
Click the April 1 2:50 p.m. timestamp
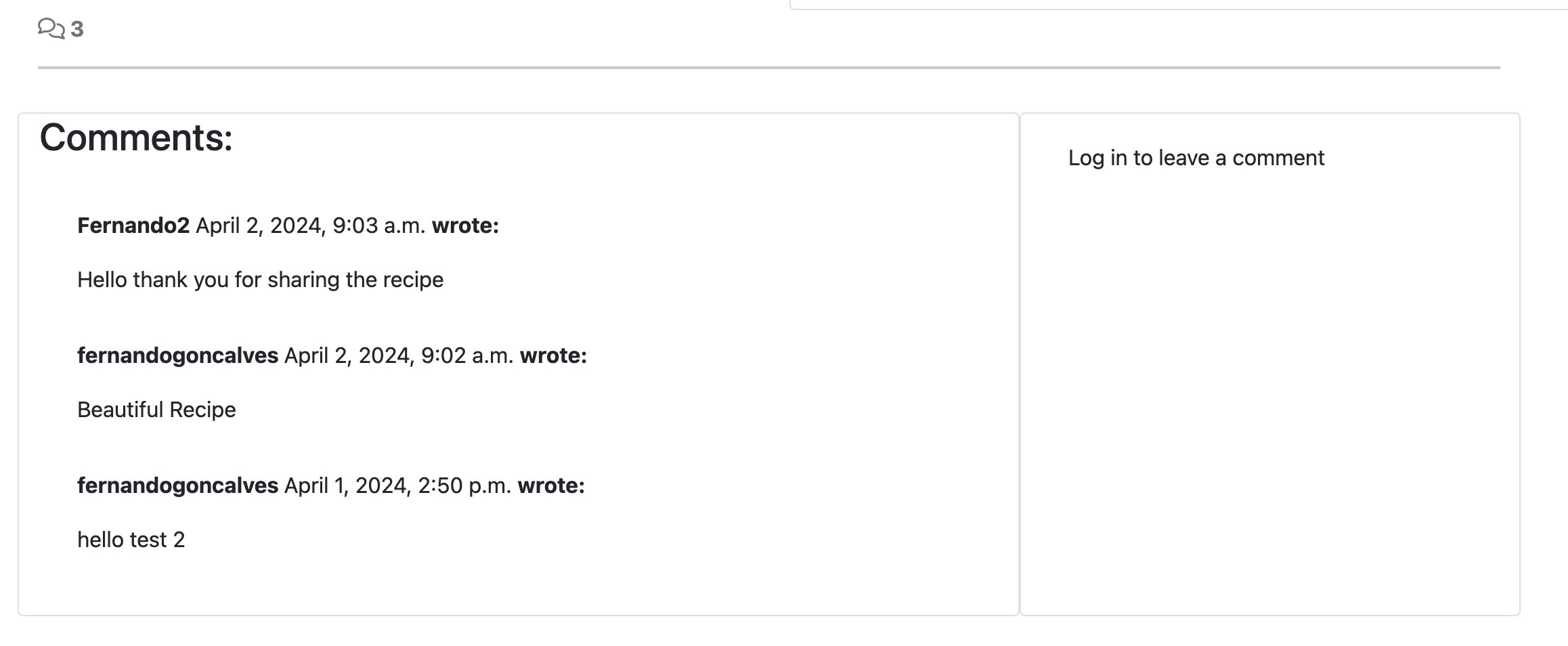point(396,486)
